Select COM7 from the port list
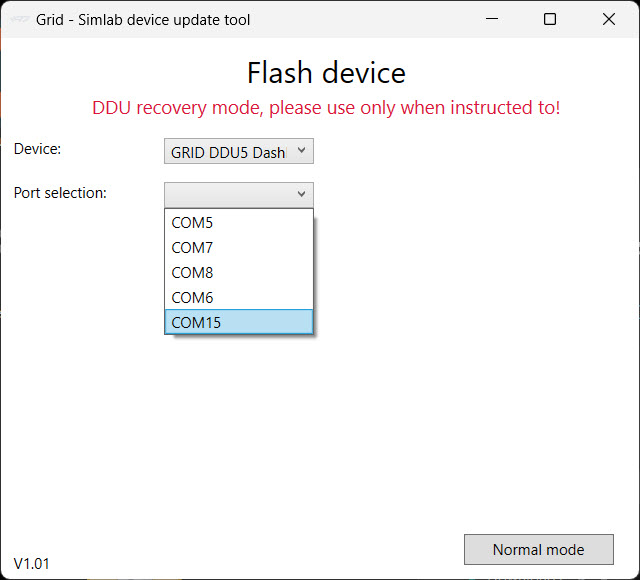 click(x=239, y=248)
